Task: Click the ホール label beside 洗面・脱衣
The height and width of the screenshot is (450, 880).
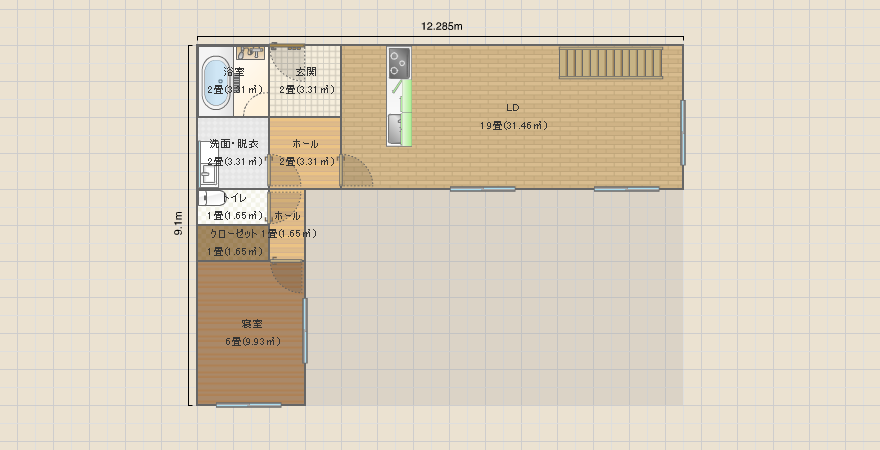Action: click(x=306, y=144)
